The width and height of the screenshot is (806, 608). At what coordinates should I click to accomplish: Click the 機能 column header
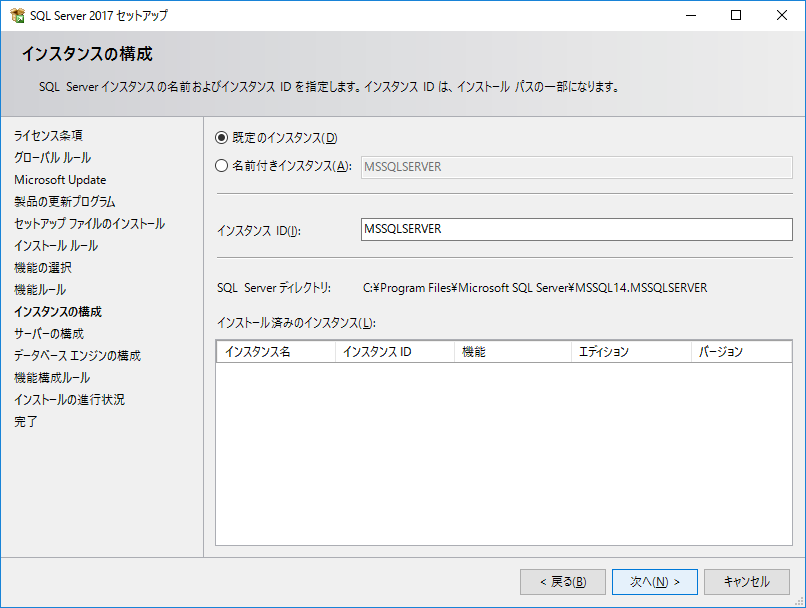click(x=513, y=352)
